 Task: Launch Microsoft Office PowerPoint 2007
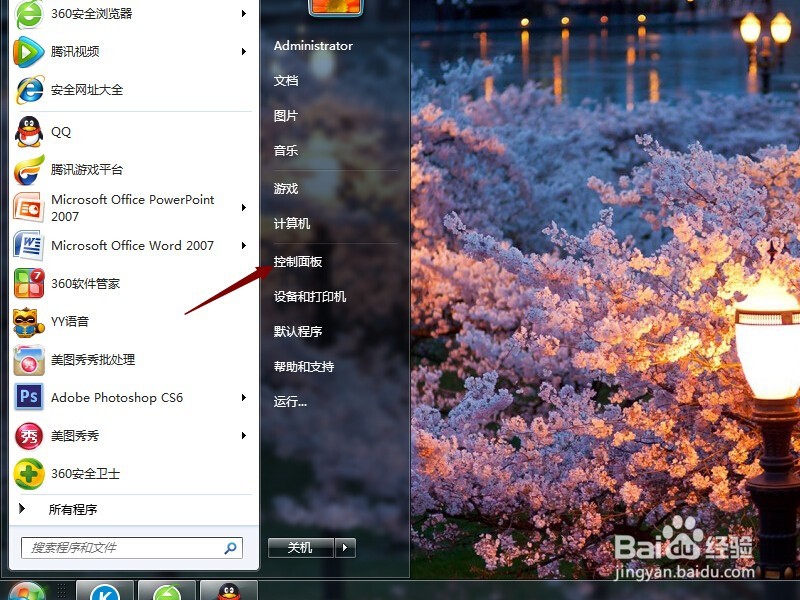click(131, 208)
